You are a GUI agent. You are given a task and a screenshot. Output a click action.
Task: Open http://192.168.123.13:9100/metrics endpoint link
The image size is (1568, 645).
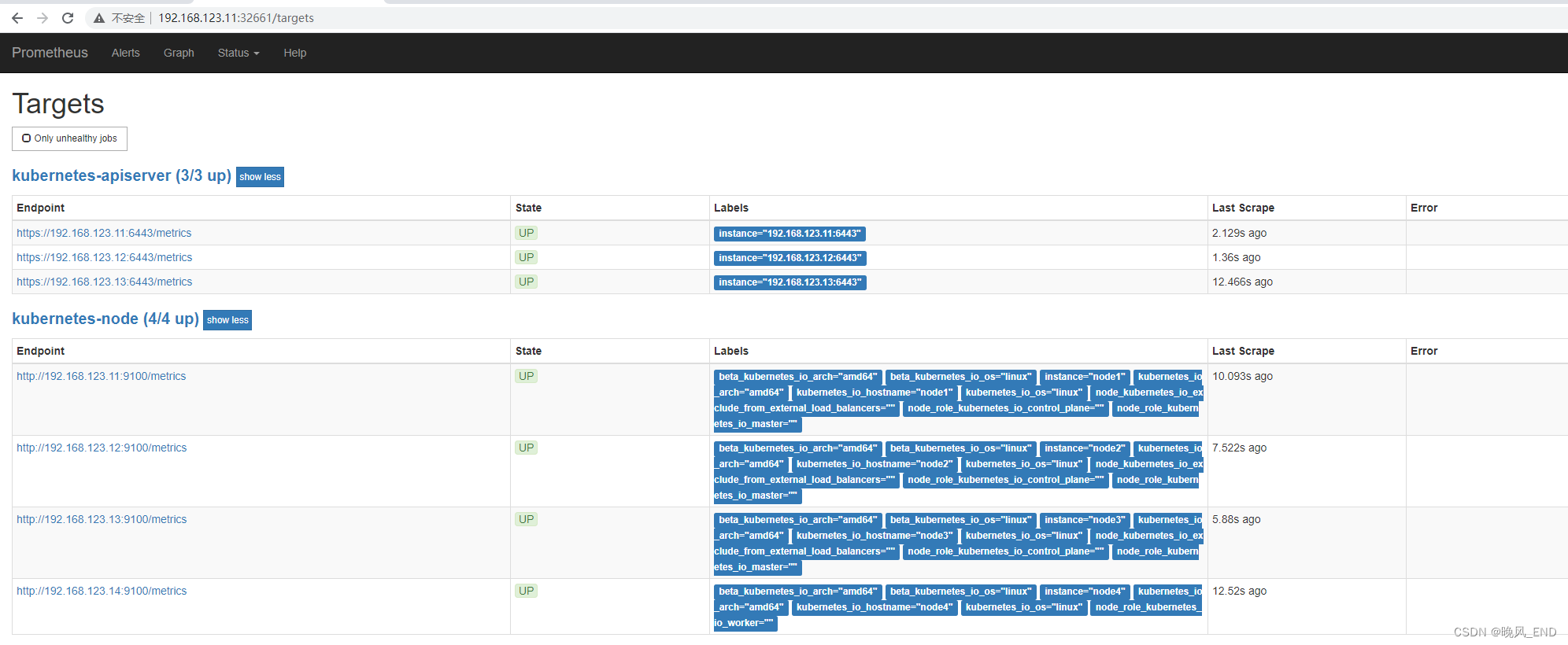pos(102,519)
